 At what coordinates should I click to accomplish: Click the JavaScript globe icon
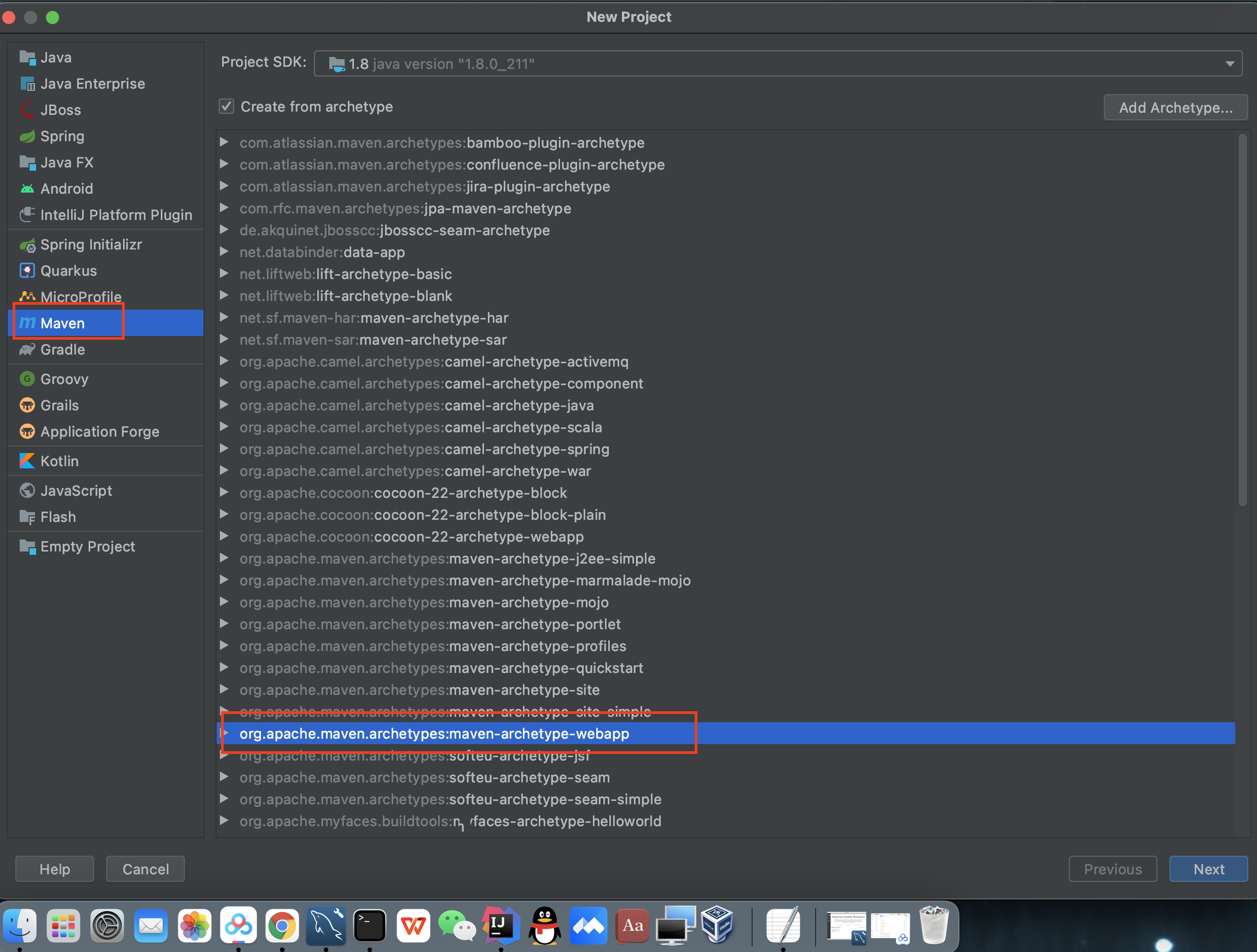(x=27, y=490)
